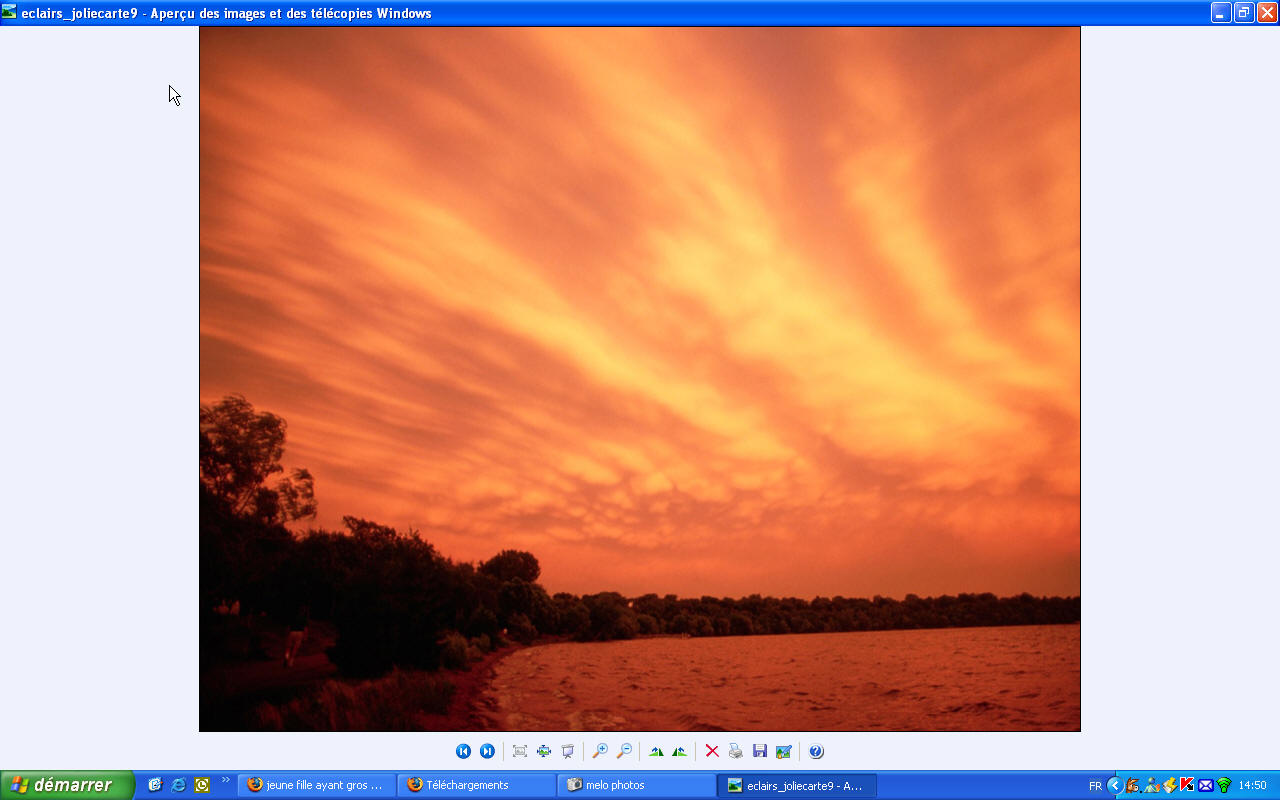
Task: Zoom out with the magnifier minus
Action: (624, 751)
